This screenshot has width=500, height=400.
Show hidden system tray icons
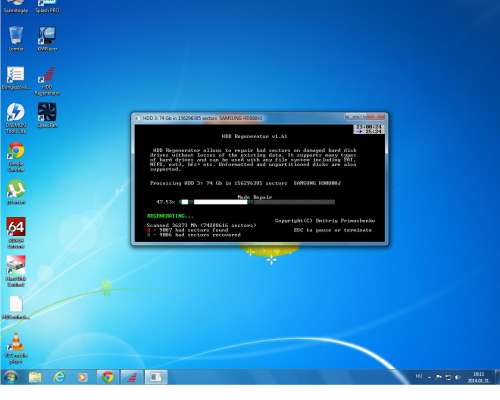pyautogui.click(x=429, y=377)
